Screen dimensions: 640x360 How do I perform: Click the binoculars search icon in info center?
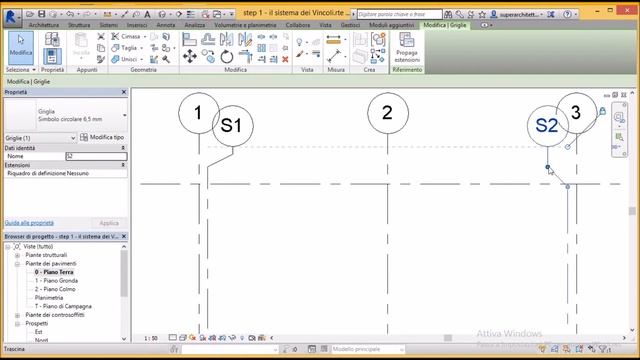pyautogui.click(x=448, y=14)
